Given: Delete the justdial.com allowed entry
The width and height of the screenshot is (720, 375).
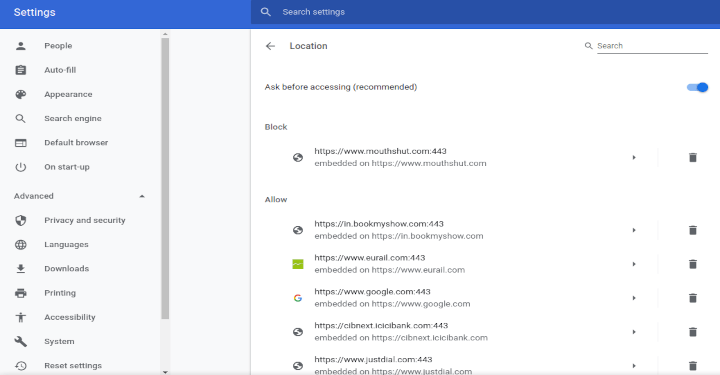Looking at the screenshot, I should tap(693, 366).
